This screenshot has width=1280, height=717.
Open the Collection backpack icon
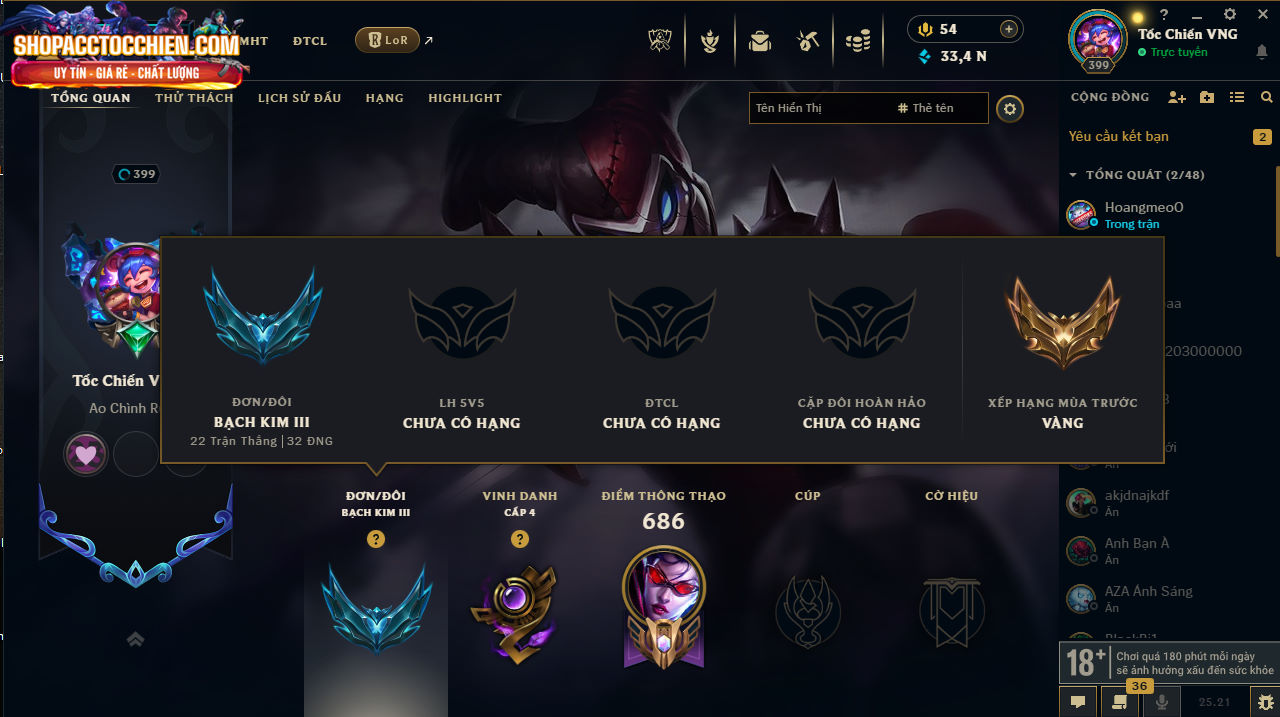(x=760, y=41)
